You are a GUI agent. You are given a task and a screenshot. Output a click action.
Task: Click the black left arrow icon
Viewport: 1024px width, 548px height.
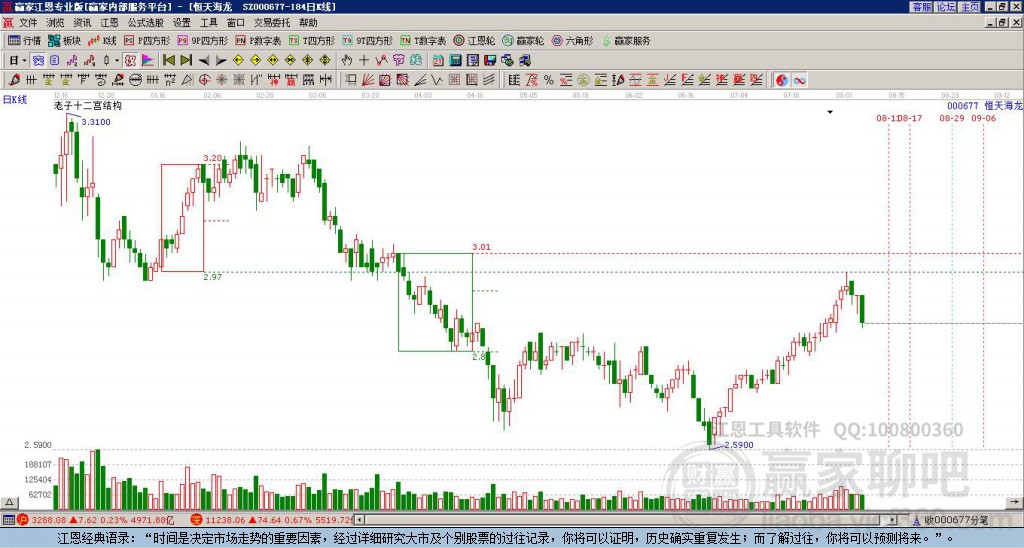click(204, 60)
